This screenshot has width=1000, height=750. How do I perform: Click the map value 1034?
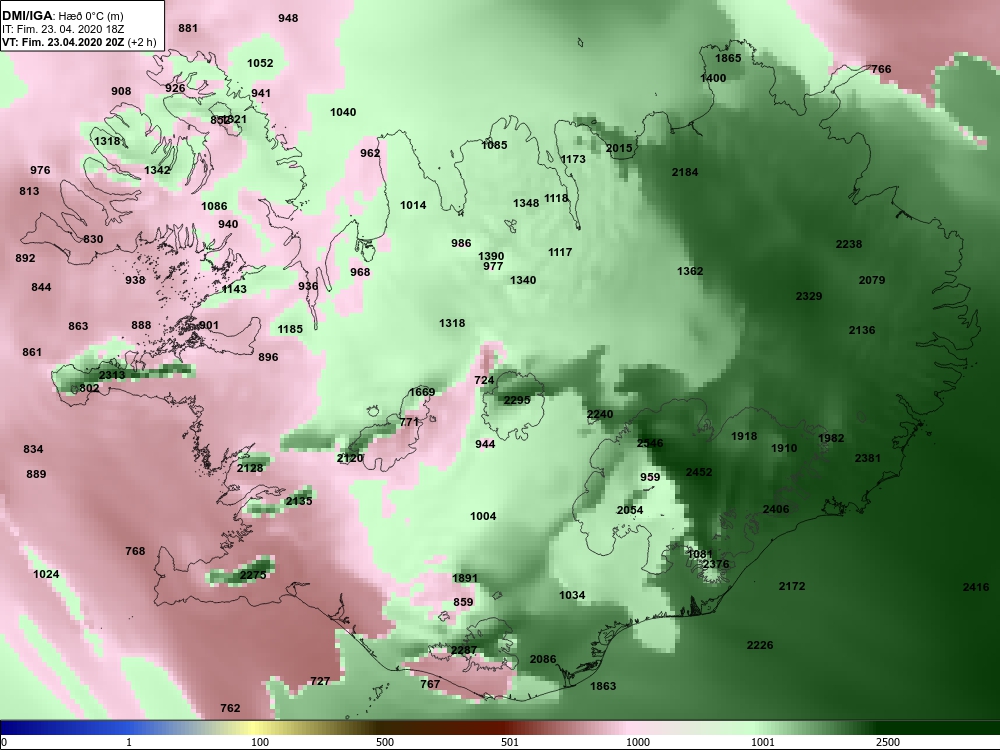[x=571, y=596]
